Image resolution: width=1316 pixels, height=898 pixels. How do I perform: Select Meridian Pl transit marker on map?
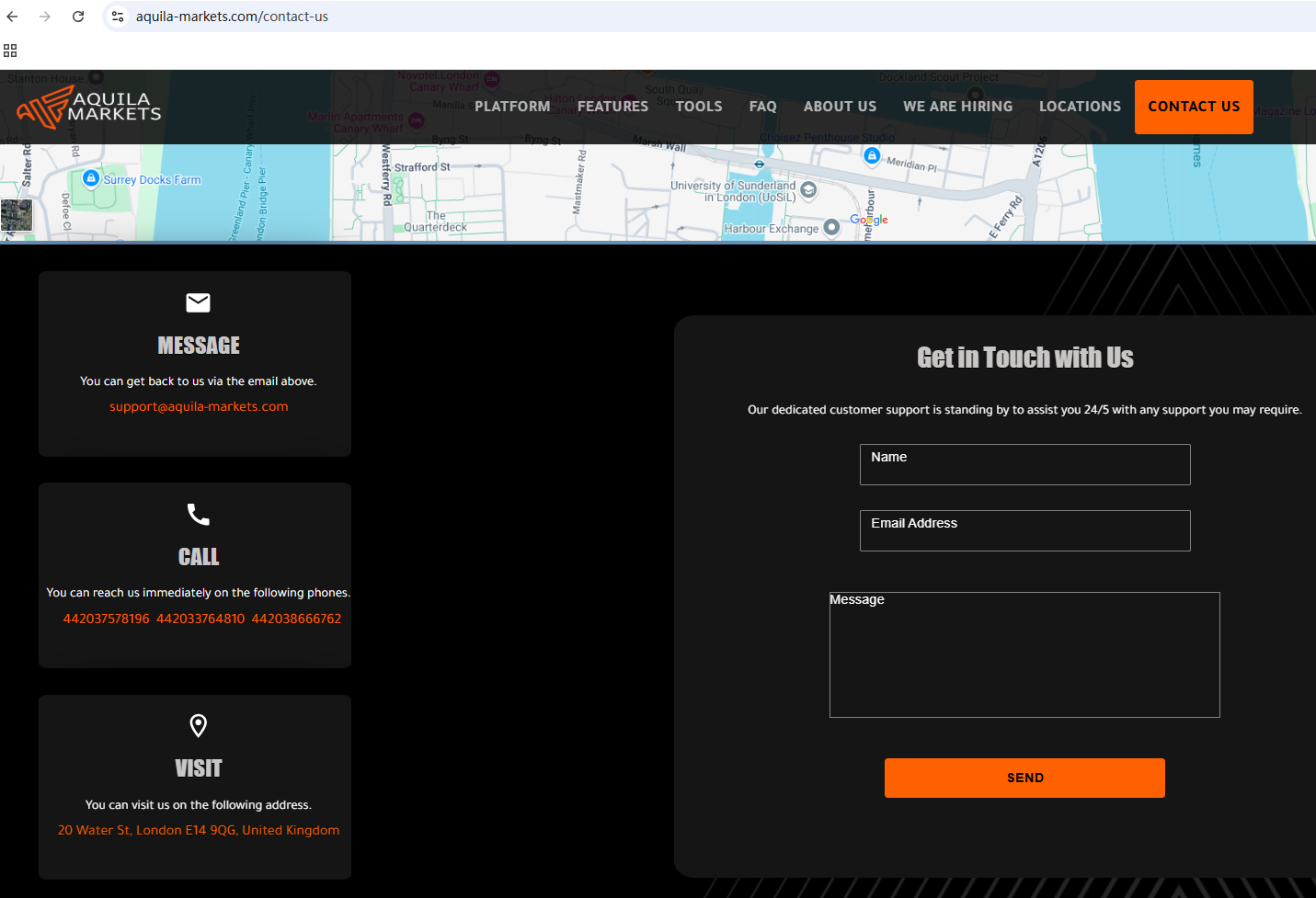coord(872,156)
